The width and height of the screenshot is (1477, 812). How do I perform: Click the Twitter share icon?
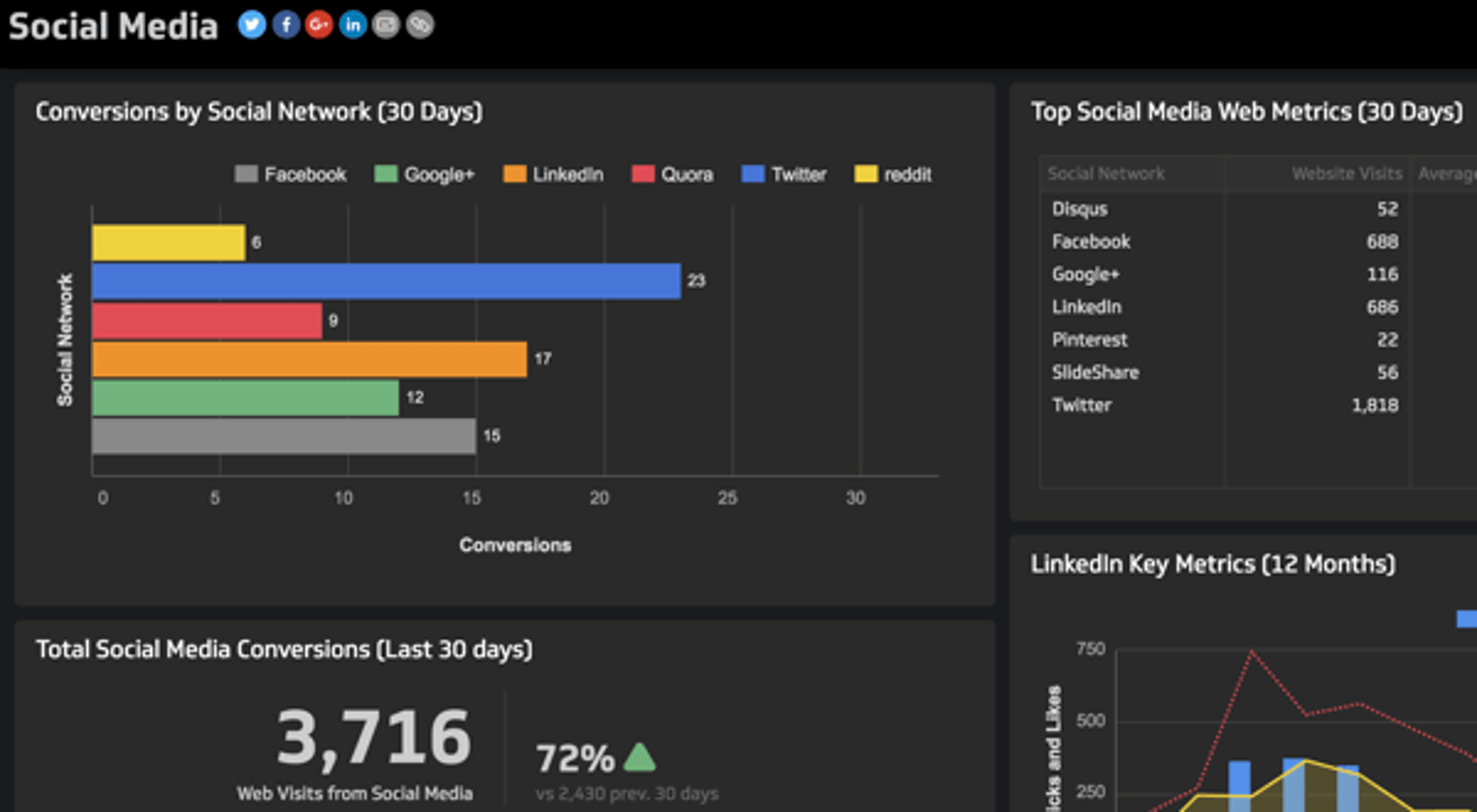pos(252,25)
